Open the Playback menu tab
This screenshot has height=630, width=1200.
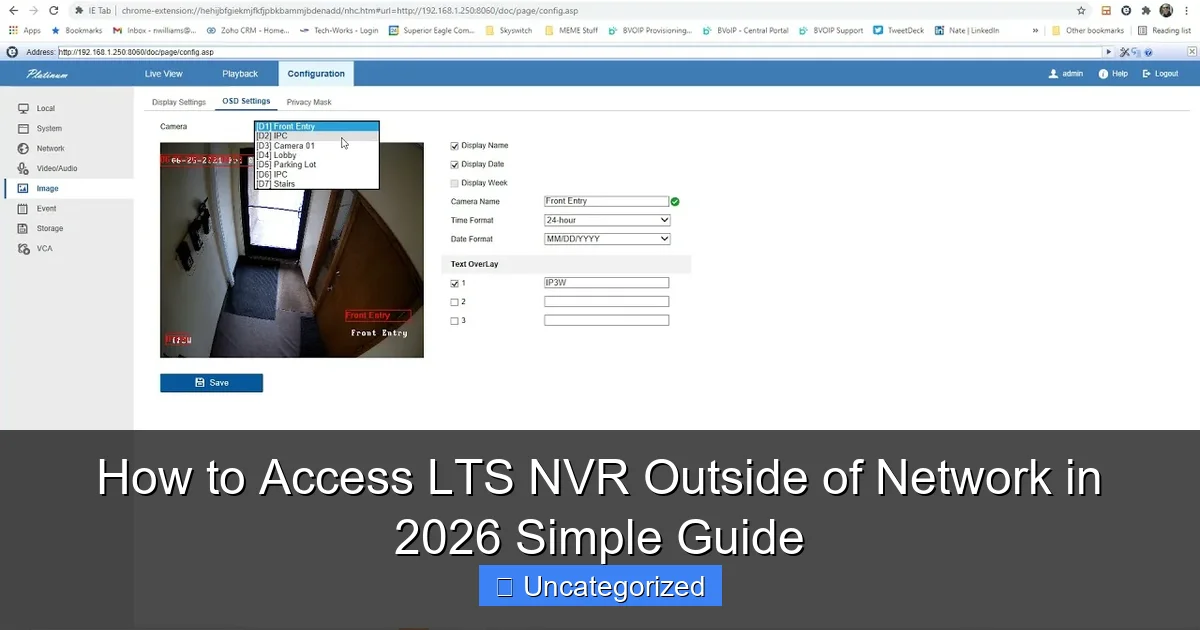pos(240,73)
